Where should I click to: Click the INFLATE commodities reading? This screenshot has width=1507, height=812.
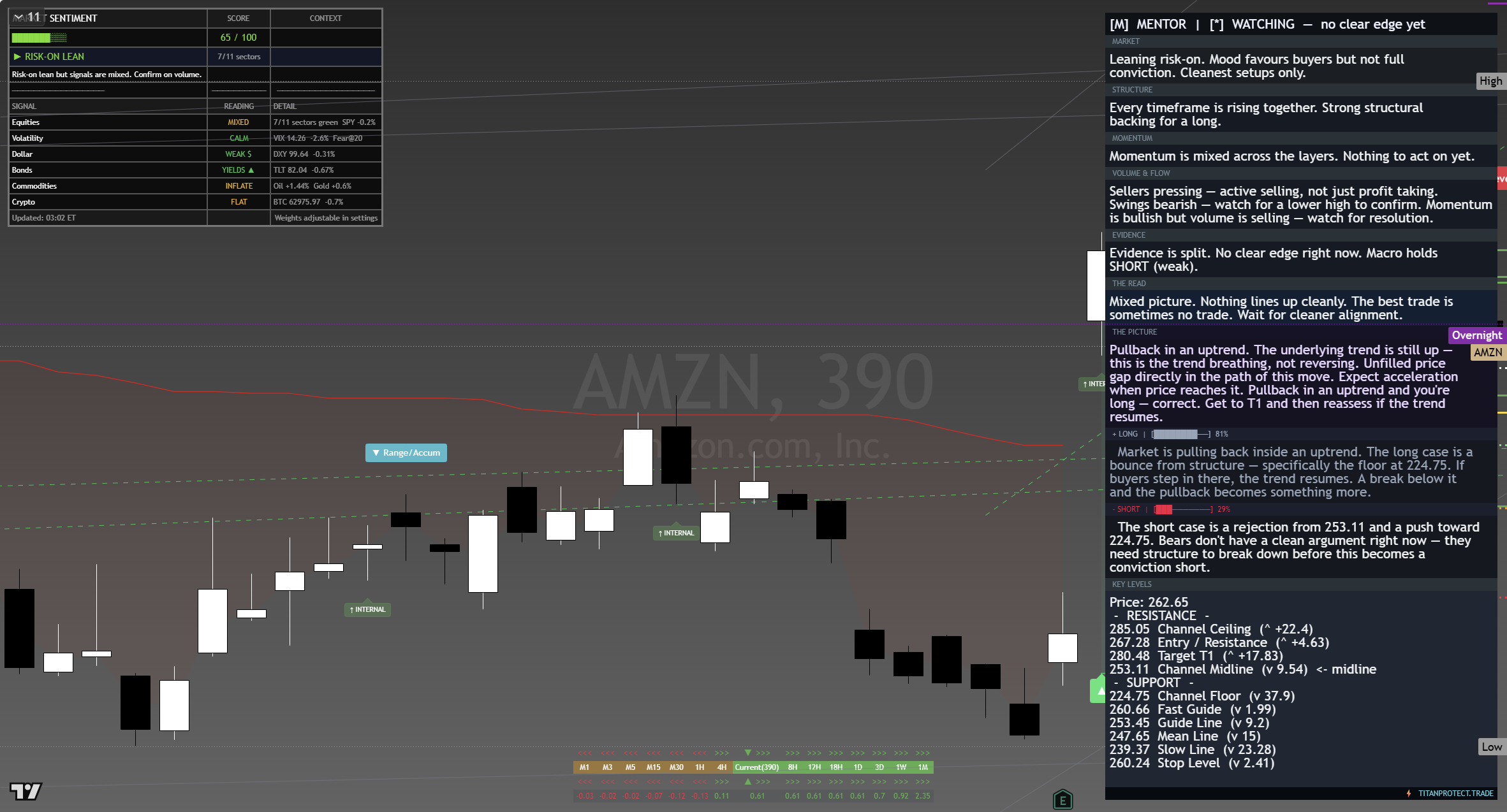tap(239, 186)
